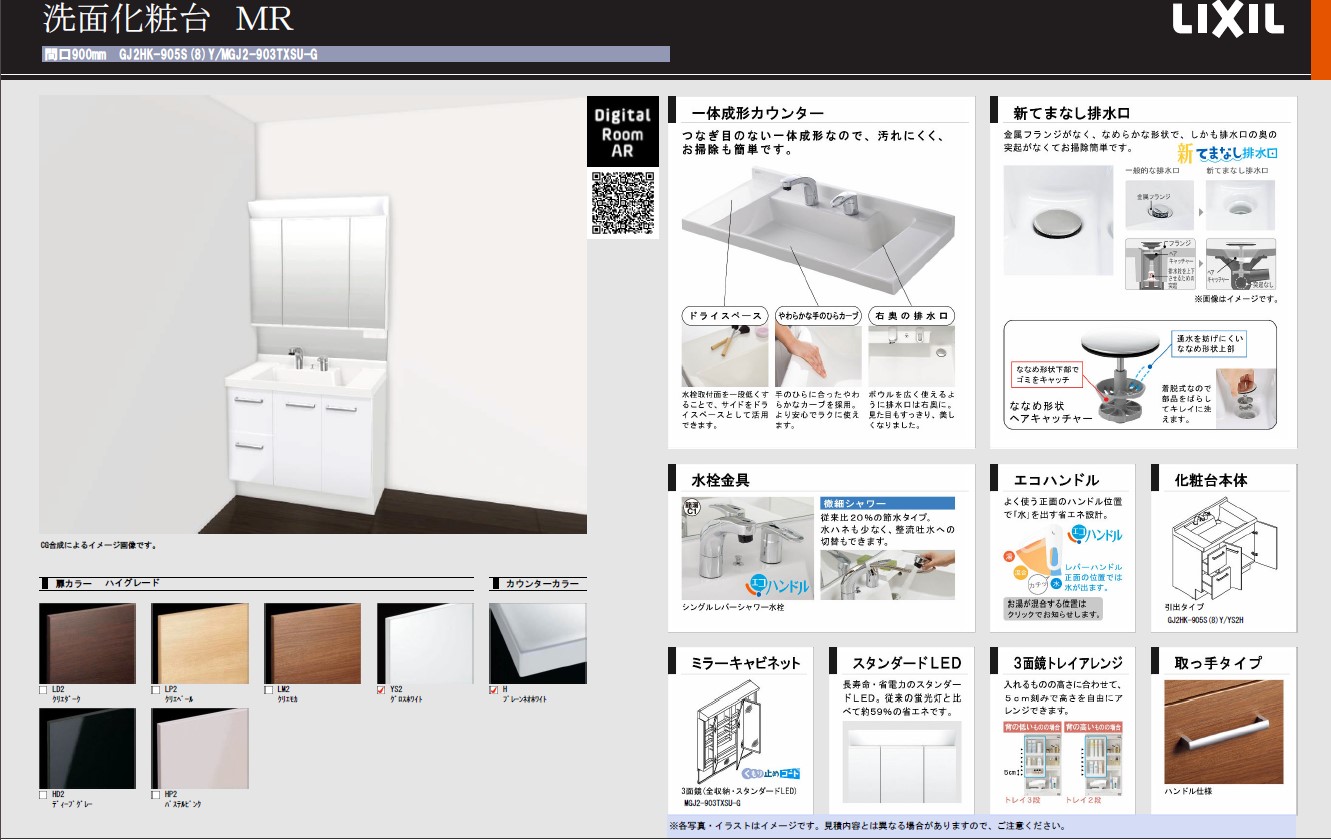
Task: Click the tray arrangement diagram
Action: point(1062,762)
